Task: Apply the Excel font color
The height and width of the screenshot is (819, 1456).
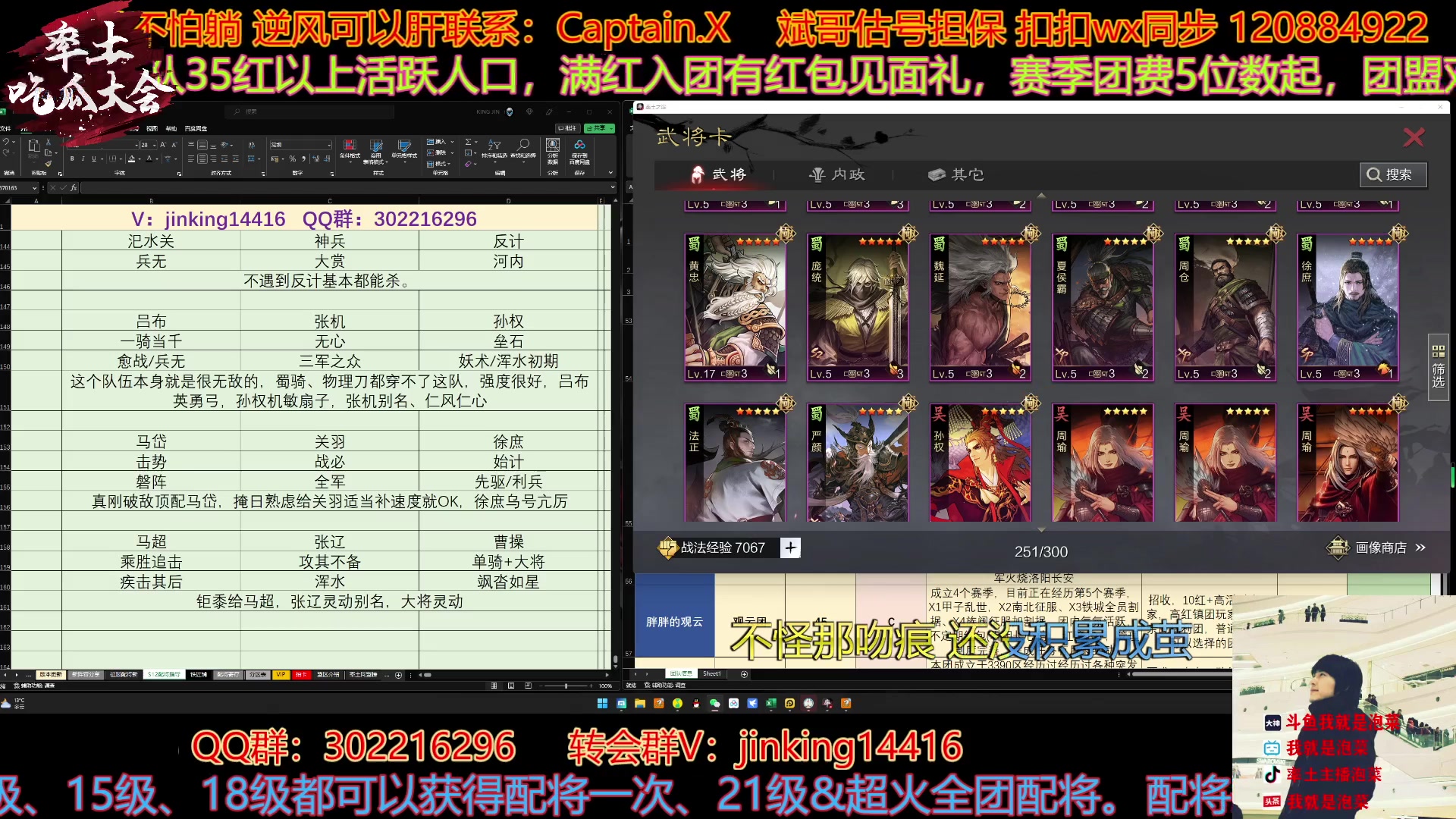Action: tap(149, 158)
